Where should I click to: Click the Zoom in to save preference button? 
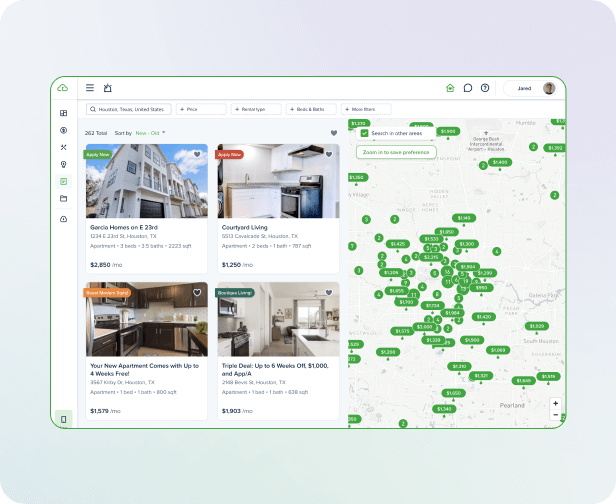click(x=396, y=152)
